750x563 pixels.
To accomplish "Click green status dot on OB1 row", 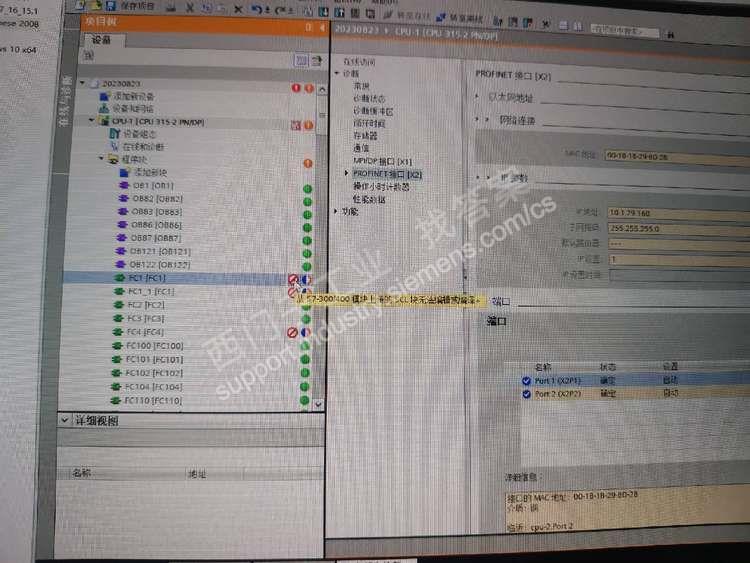I will click(307, 189).
